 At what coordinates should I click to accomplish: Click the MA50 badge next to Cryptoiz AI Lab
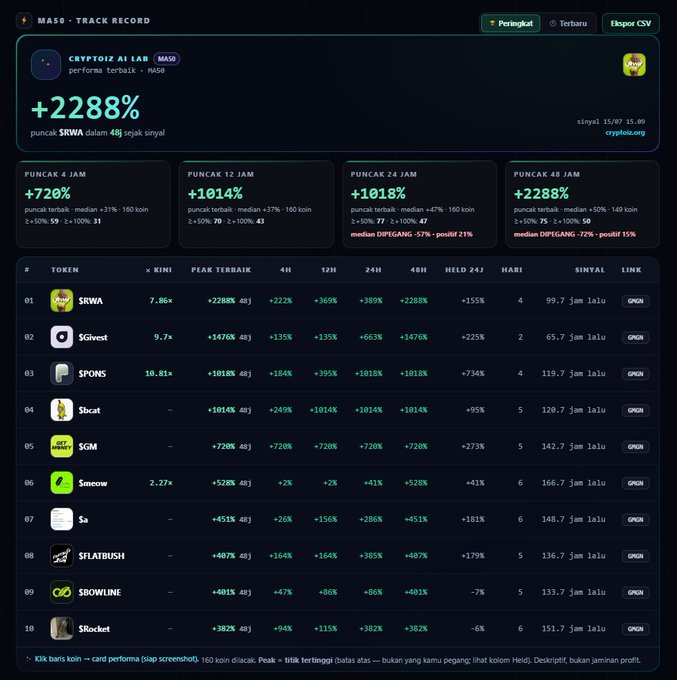click(167, 59)
